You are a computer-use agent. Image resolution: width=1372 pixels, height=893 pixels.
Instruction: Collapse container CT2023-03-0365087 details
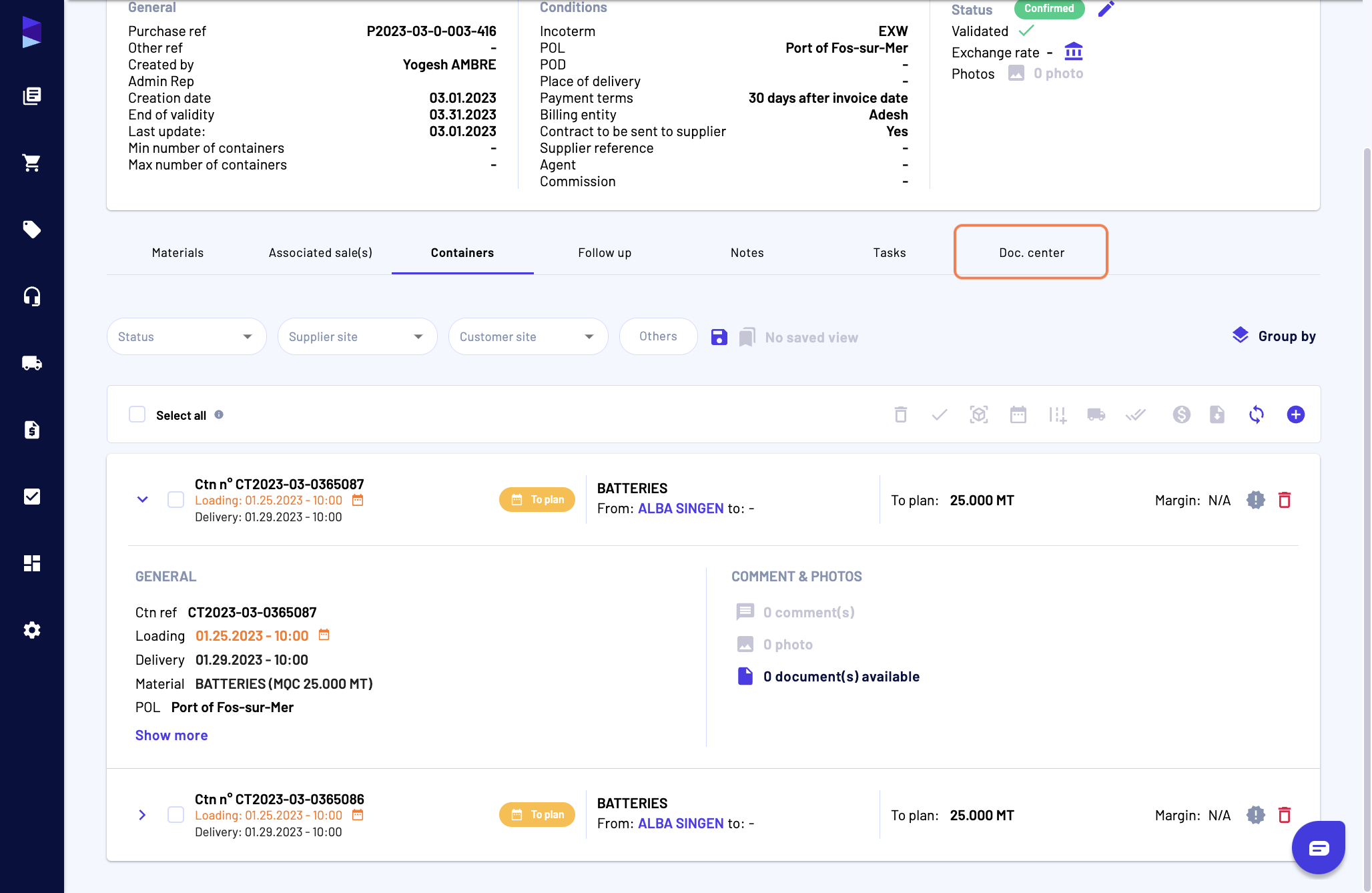coord(142,499)
